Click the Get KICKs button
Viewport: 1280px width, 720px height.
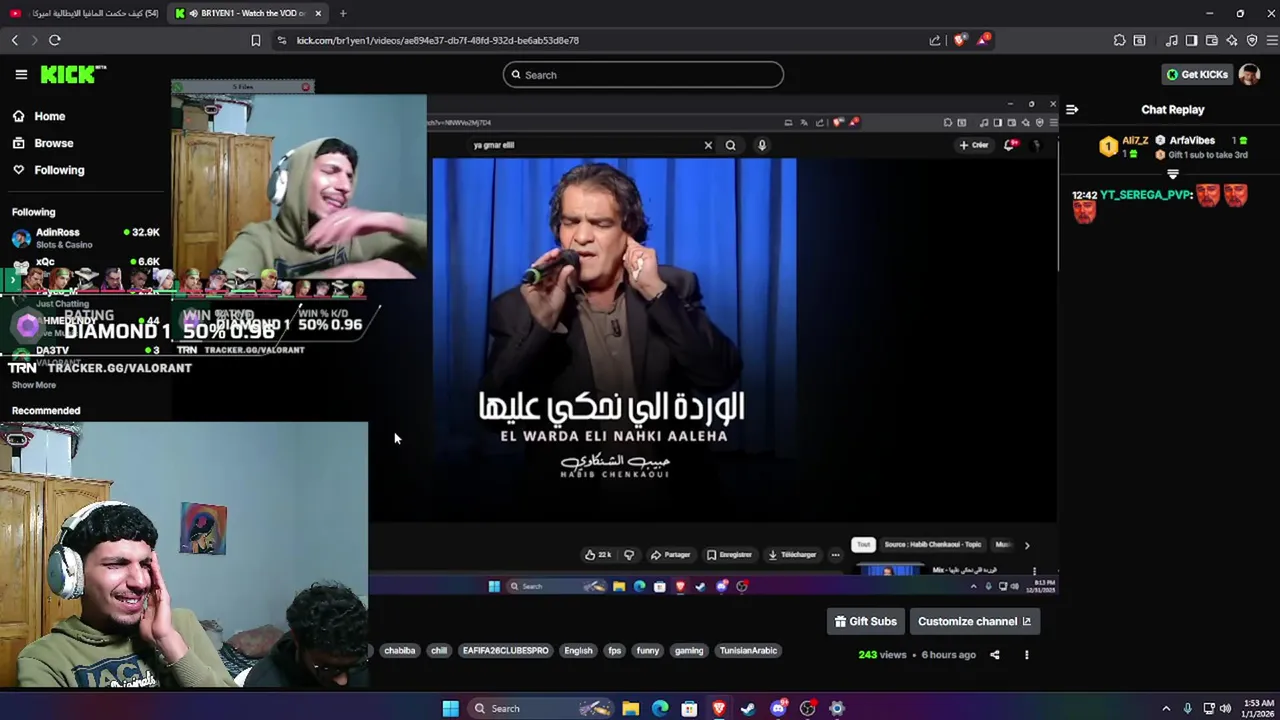(x=1197, y=74)
